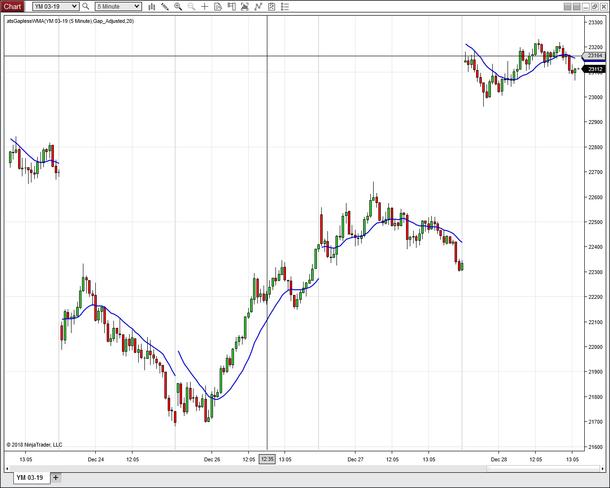The height and width of the screenshot is (488, 610).
Task: Open the indicators zigzag line icon
Action: tap(258, 7)
